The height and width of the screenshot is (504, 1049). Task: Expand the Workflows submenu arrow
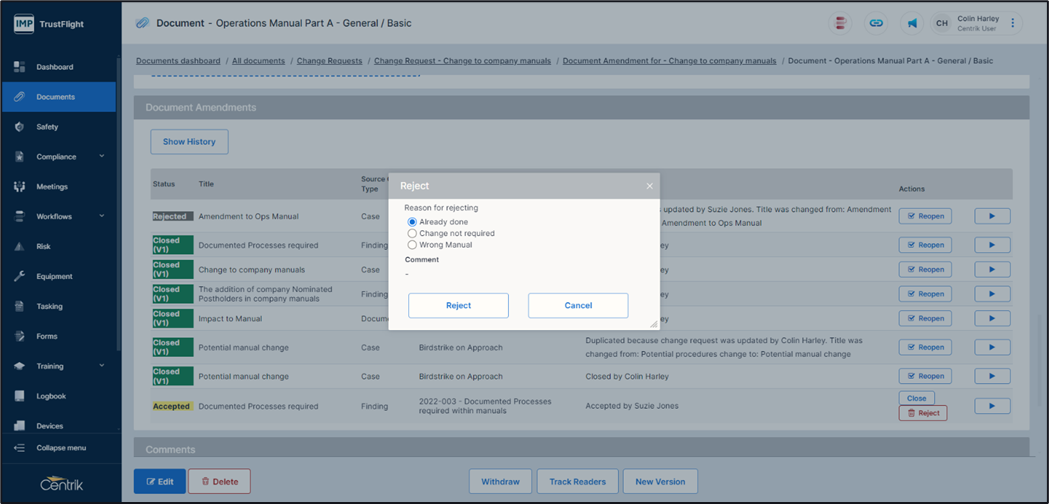(102, 217)
